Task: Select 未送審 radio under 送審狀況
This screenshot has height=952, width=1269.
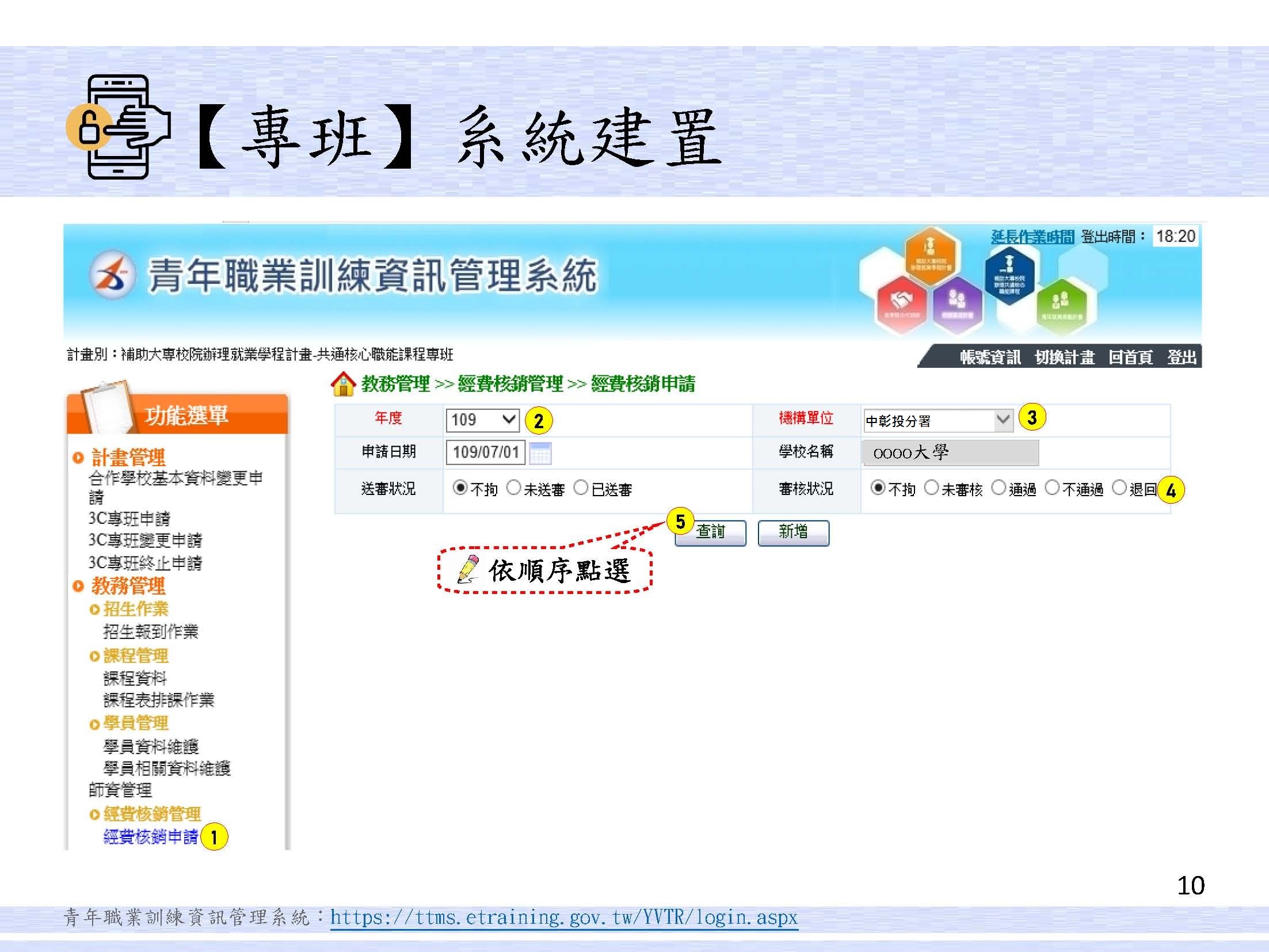Action: [x=513, y=488]
